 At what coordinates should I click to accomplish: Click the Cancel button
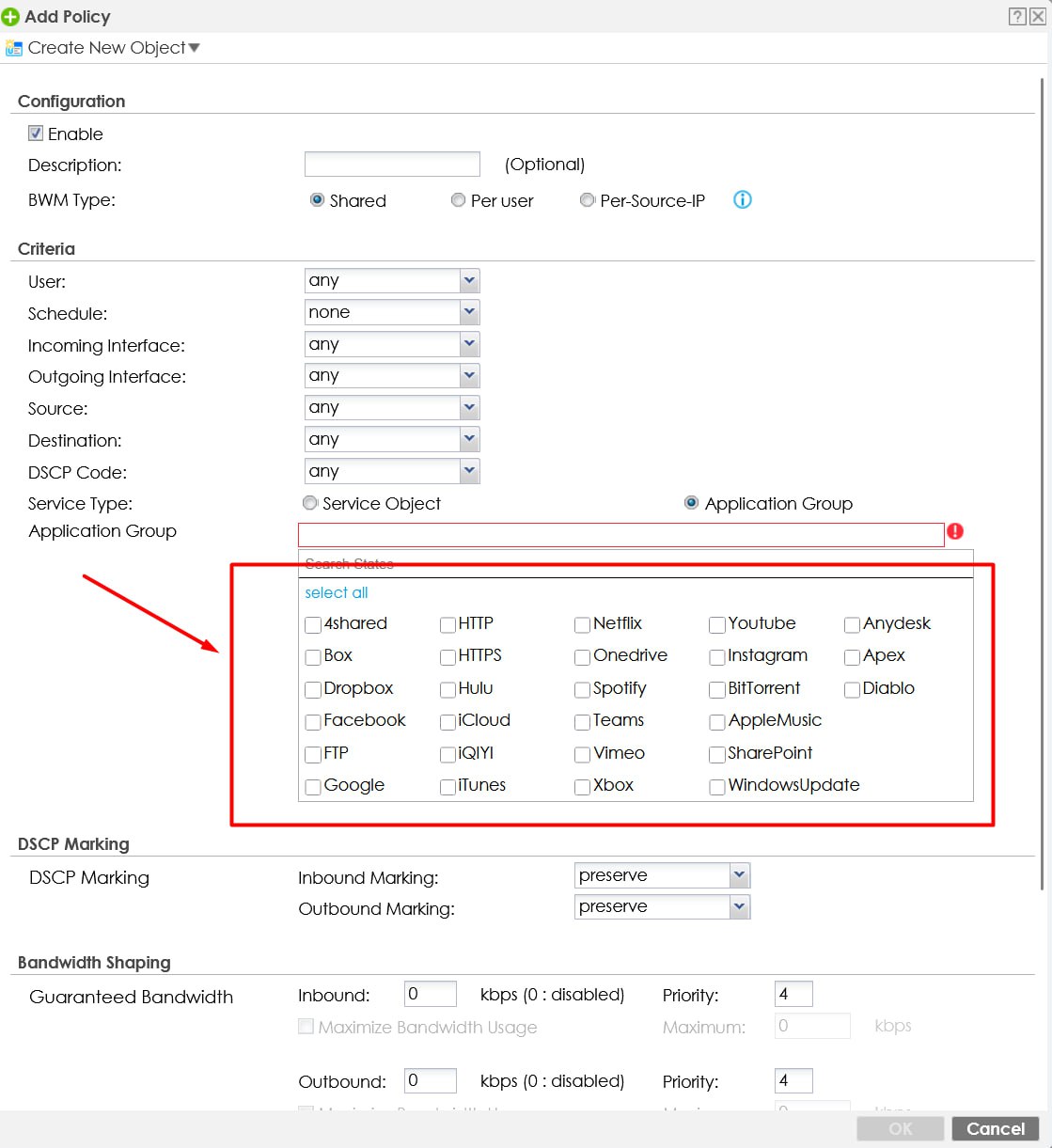click(996, 1128)
